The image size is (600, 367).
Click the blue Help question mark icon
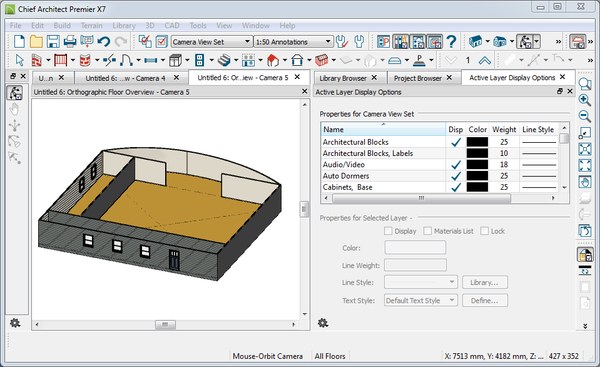(x=452, y=41)
